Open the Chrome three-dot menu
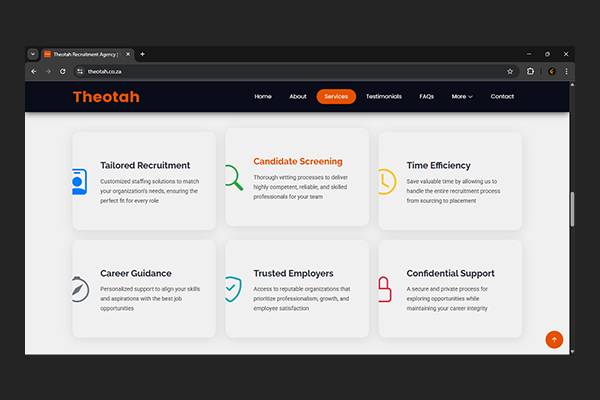600x400 pixels. point(566,71)
